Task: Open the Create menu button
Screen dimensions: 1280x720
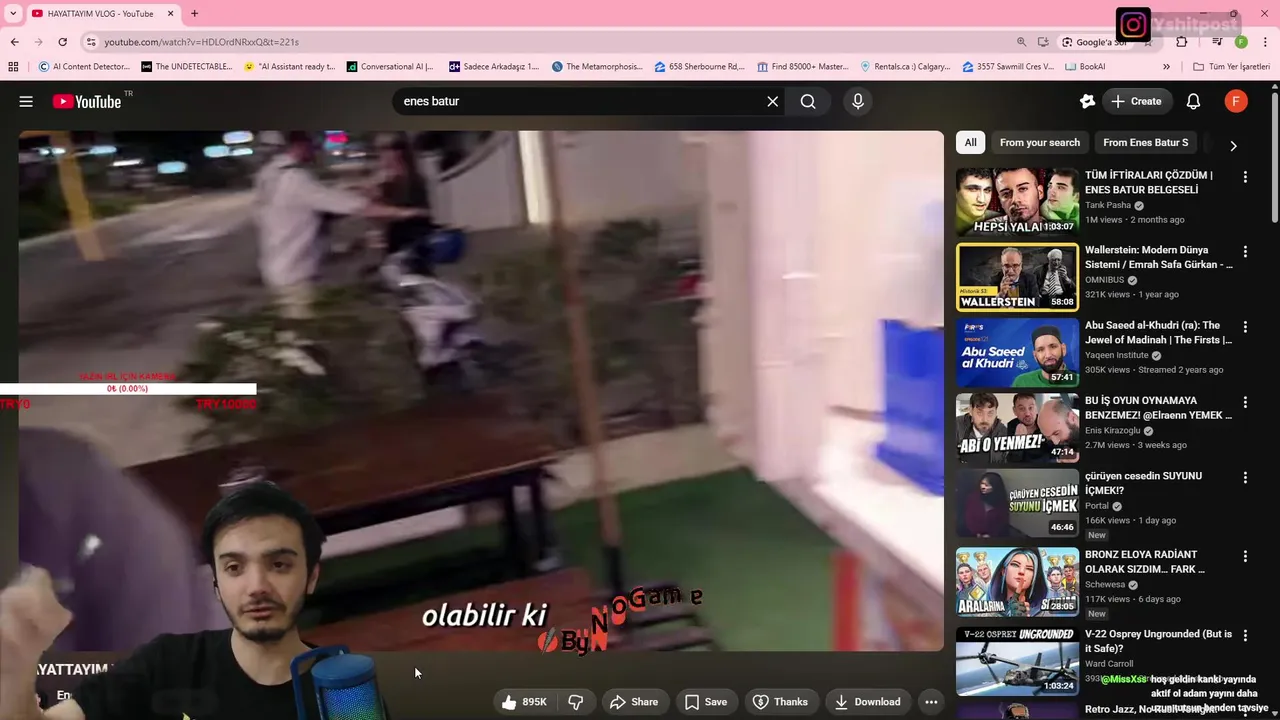Action: click(1136, 101)
